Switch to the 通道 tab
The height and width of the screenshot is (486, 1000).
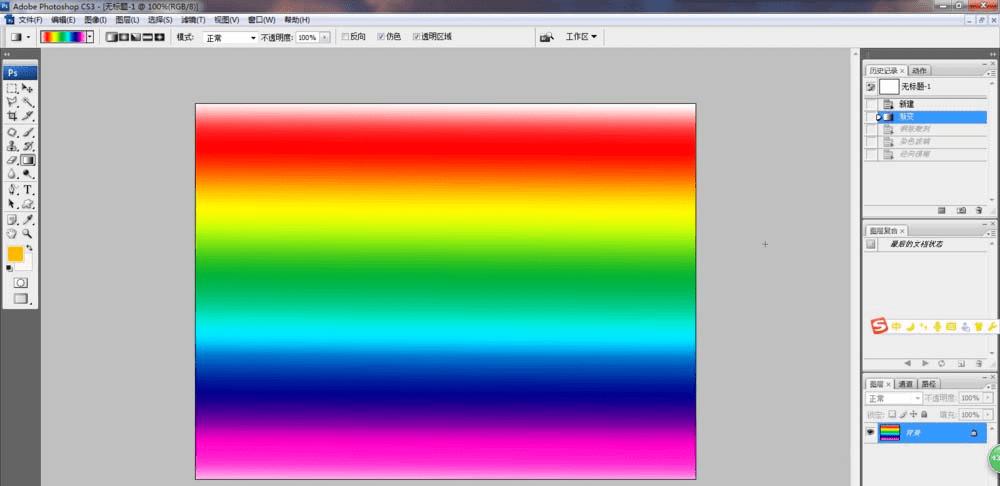coord(906,384)
